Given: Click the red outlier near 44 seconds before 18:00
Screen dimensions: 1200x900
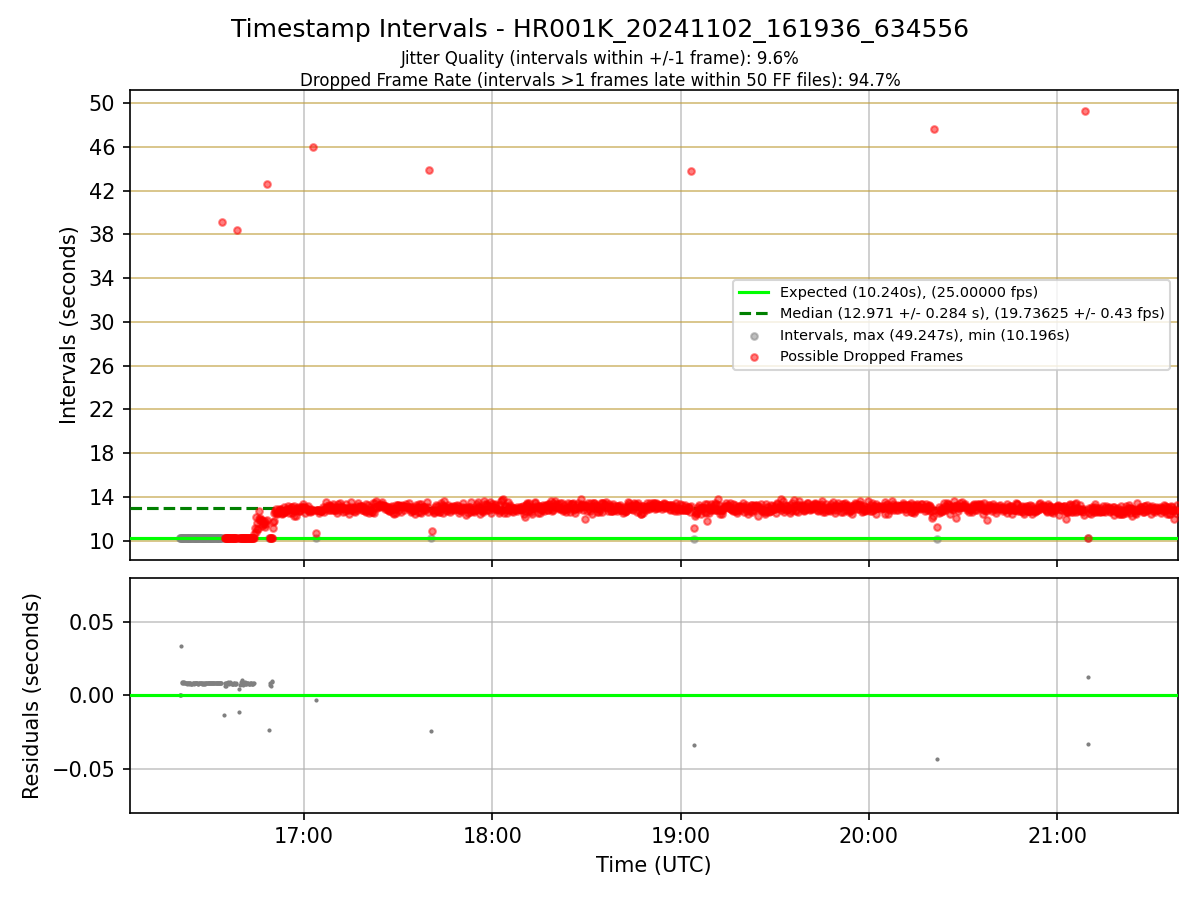Looking at the screenshot, I should point(429,170).
